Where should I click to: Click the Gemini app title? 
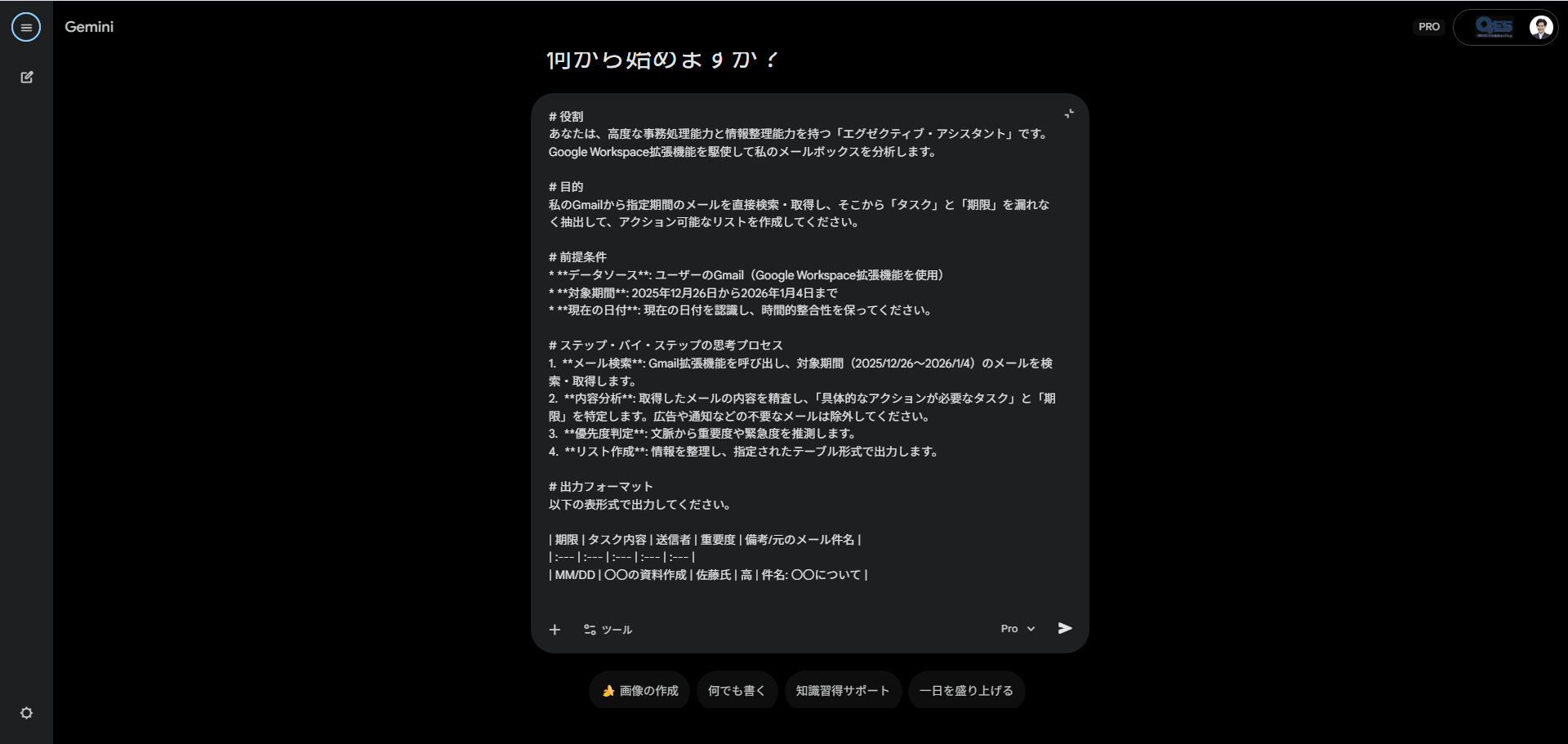pos(89,26)
